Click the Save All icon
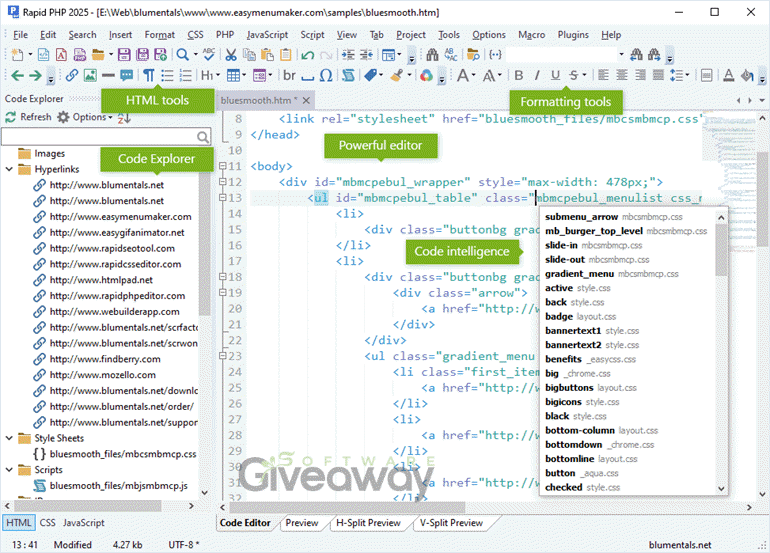 coord(142,55)
